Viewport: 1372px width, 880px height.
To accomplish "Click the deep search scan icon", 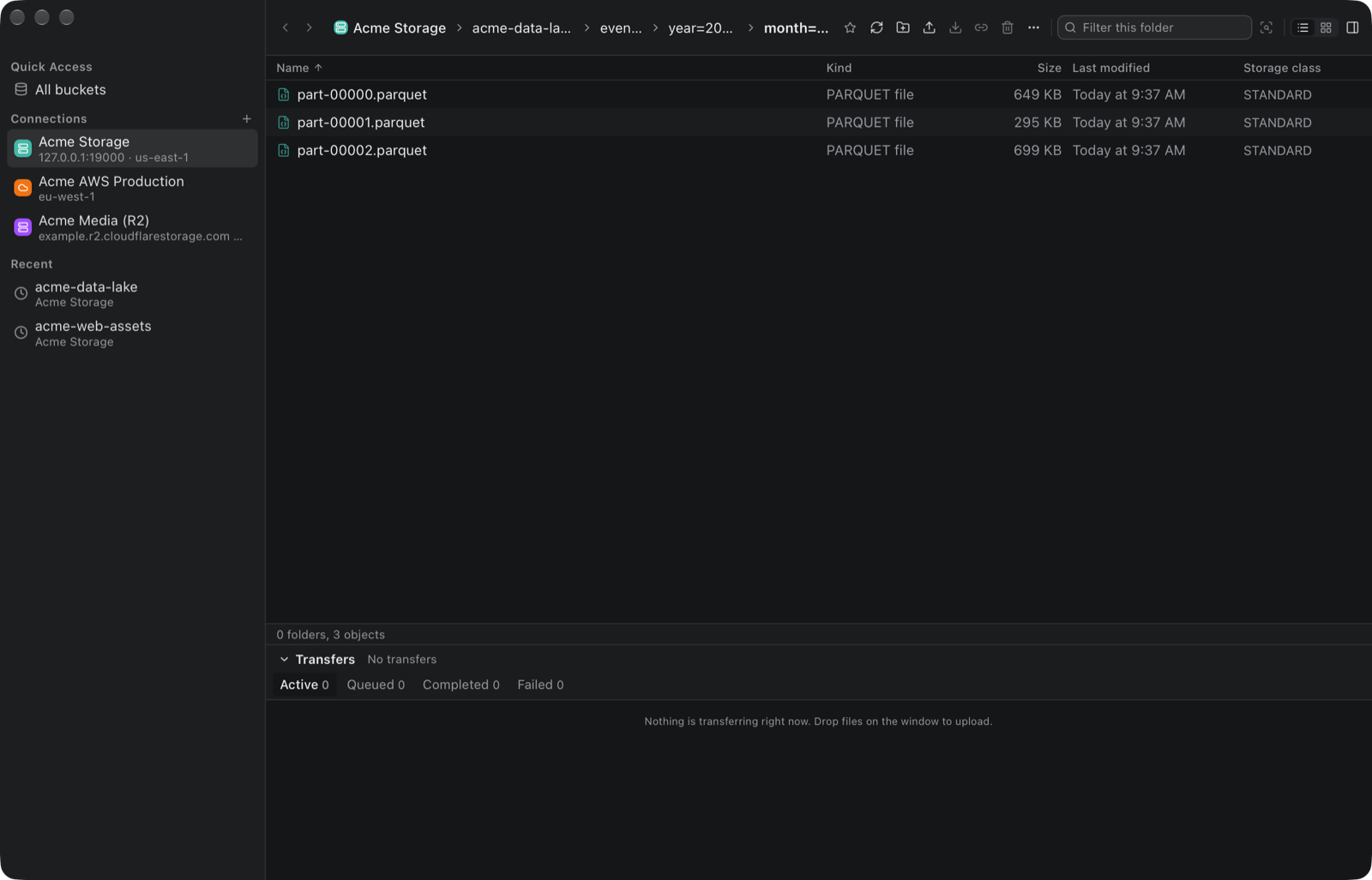I will coord(1267,27).
